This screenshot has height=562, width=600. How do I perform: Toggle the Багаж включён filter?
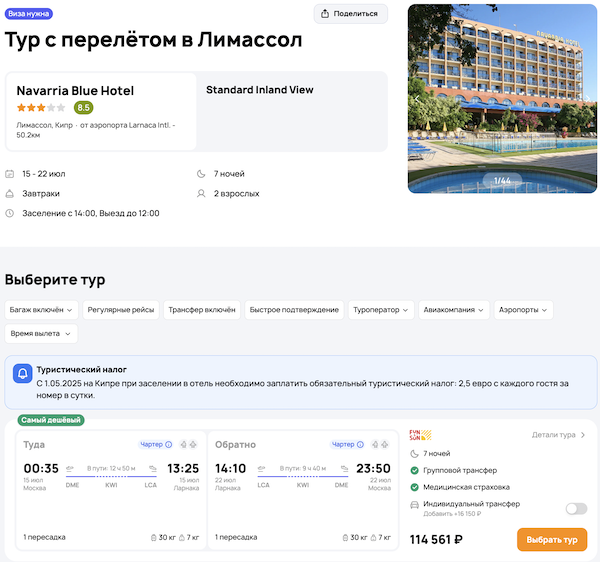coord(40,310)
